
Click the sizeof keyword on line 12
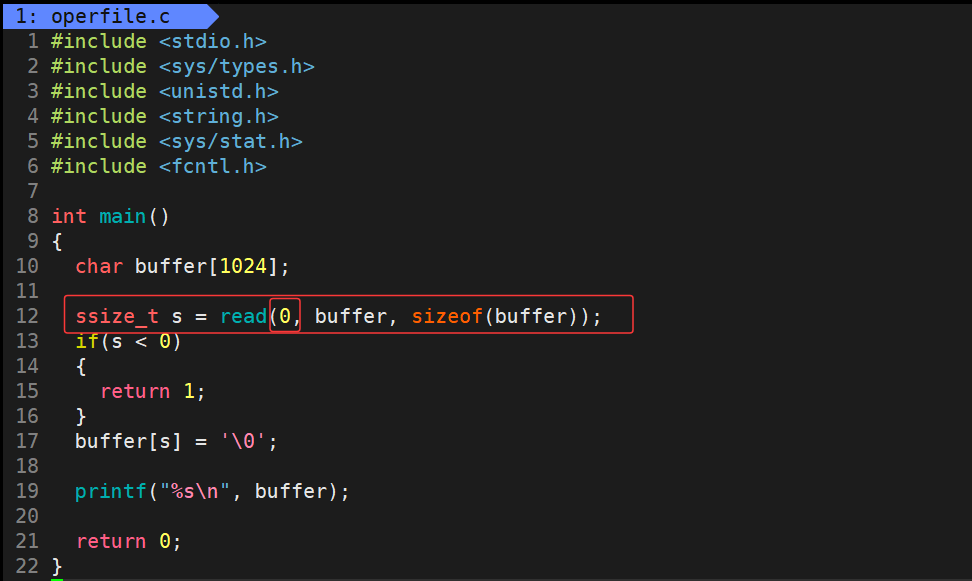447,316
